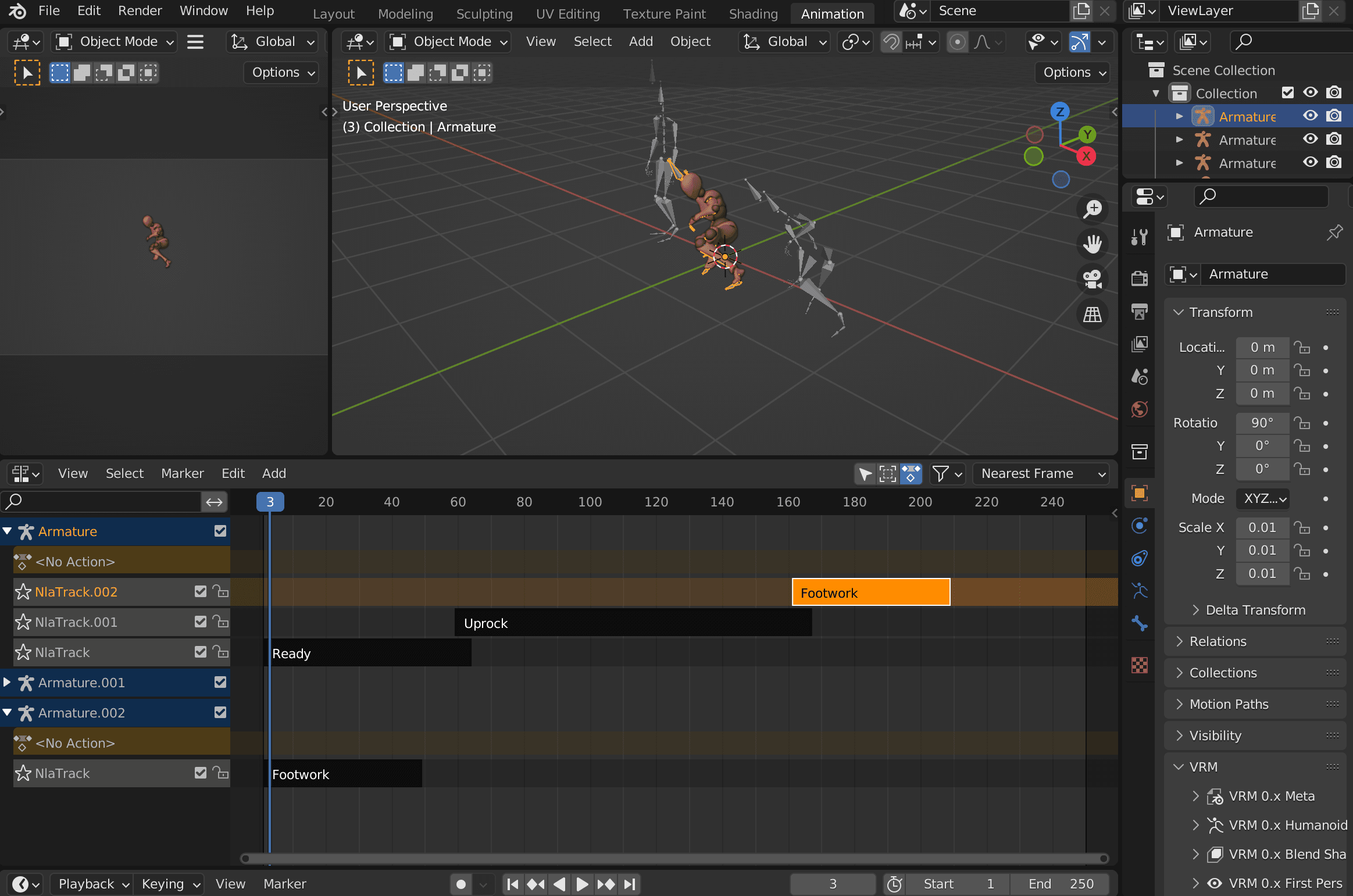Viewport: 1353px width, 896px height.
Task: Open the Texture properties checker tab
Action: [x=1140, y=665]
